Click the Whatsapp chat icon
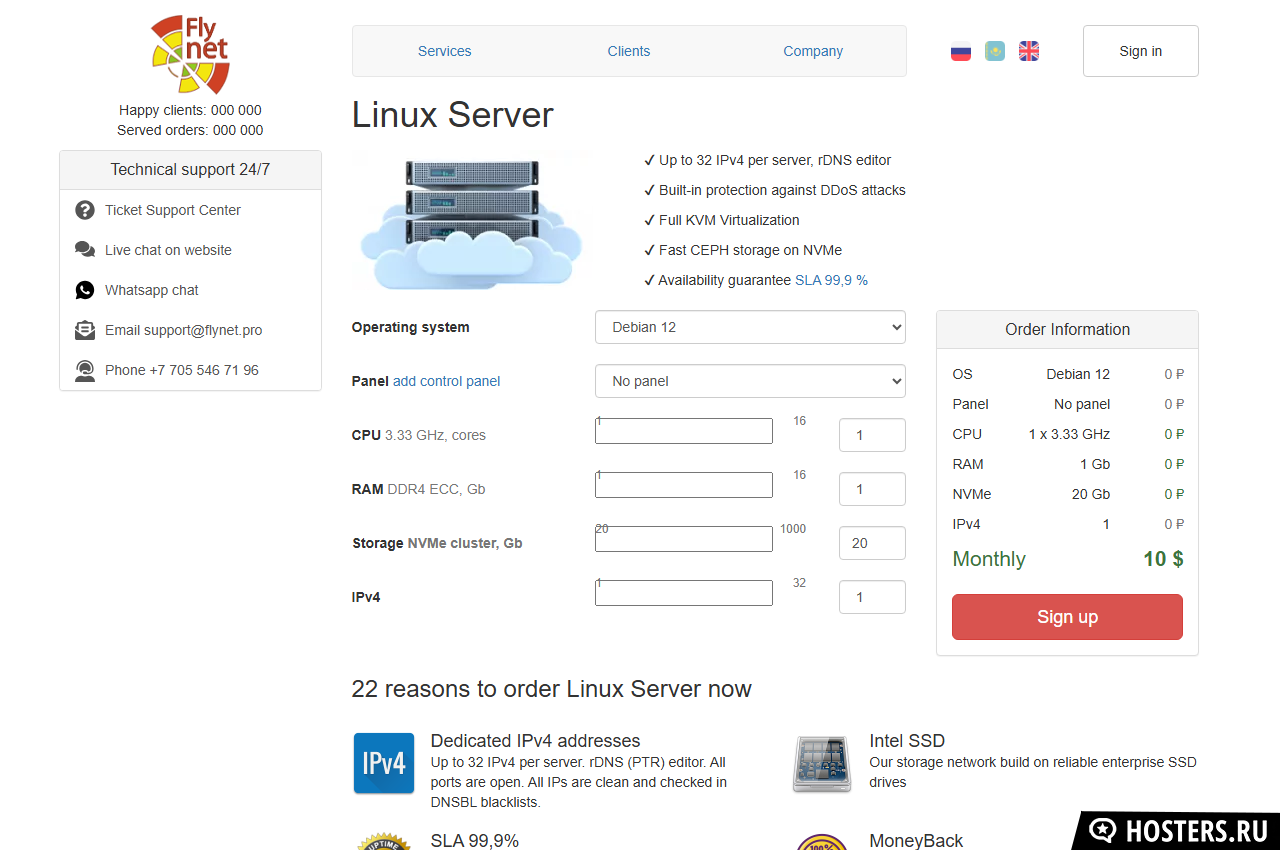Screen dimensions: 1280x850 [85, 290]
